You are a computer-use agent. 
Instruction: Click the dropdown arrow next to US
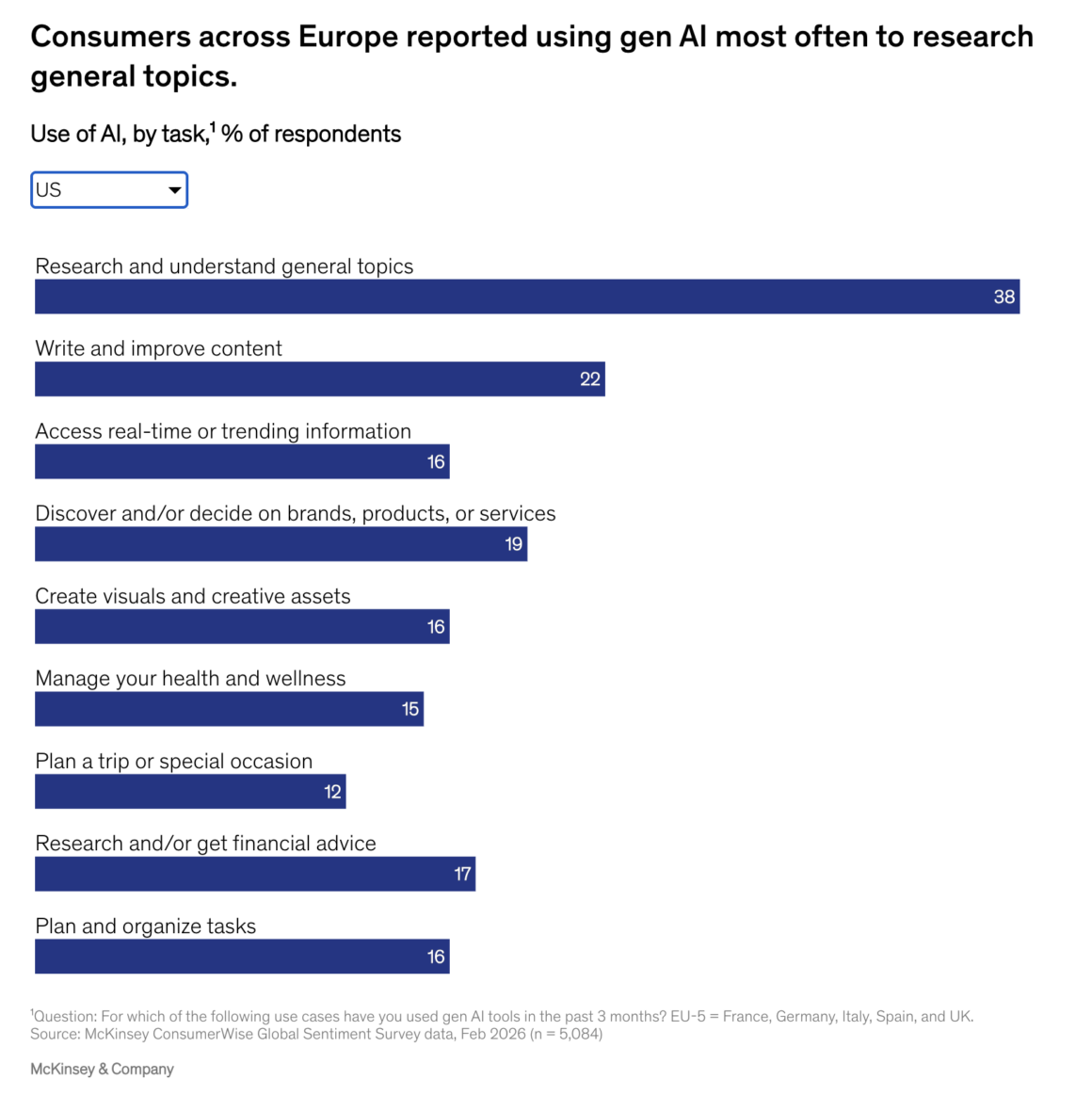pos(174,190)
